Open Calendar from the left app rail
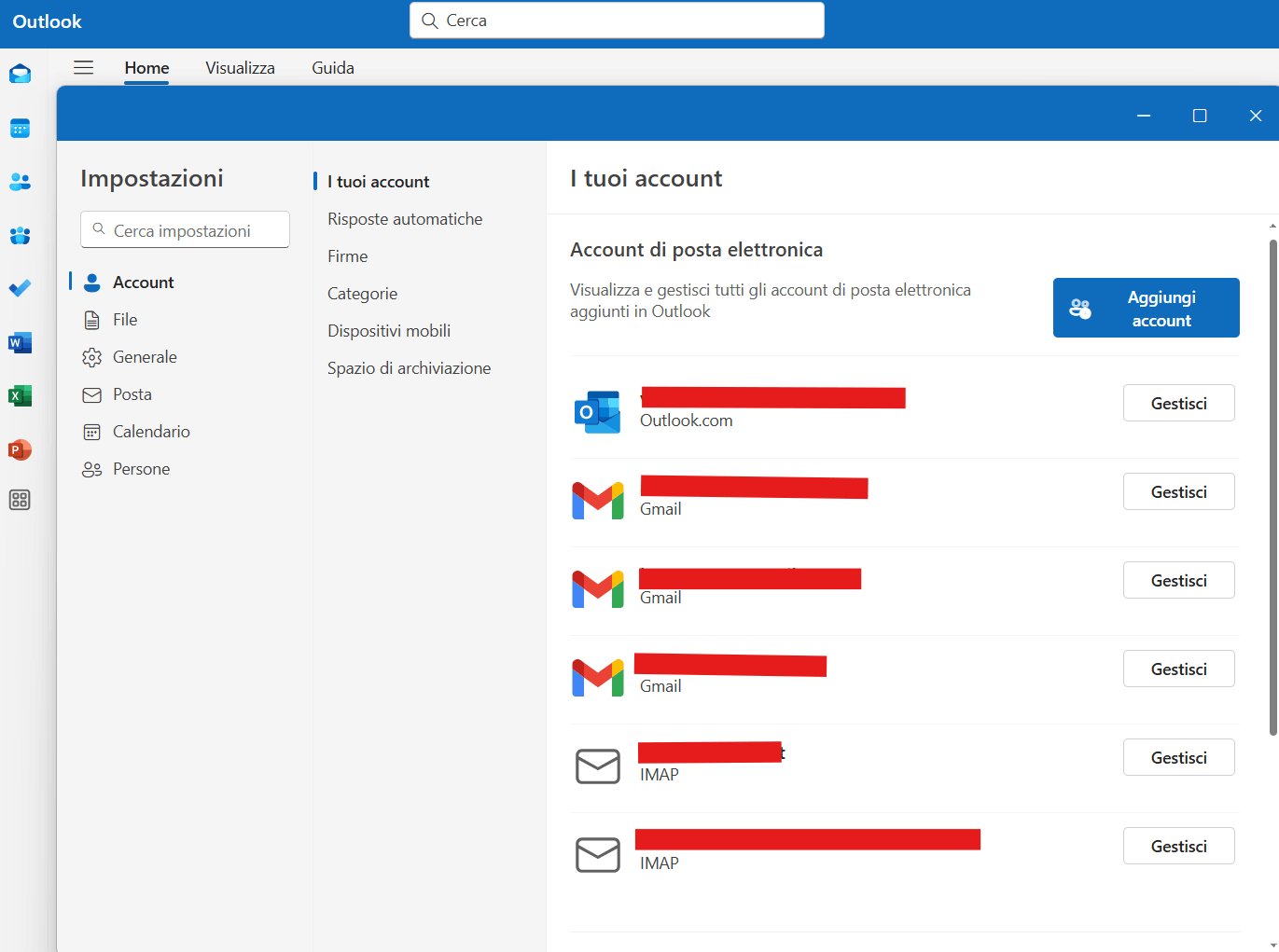 click(20, 129)
